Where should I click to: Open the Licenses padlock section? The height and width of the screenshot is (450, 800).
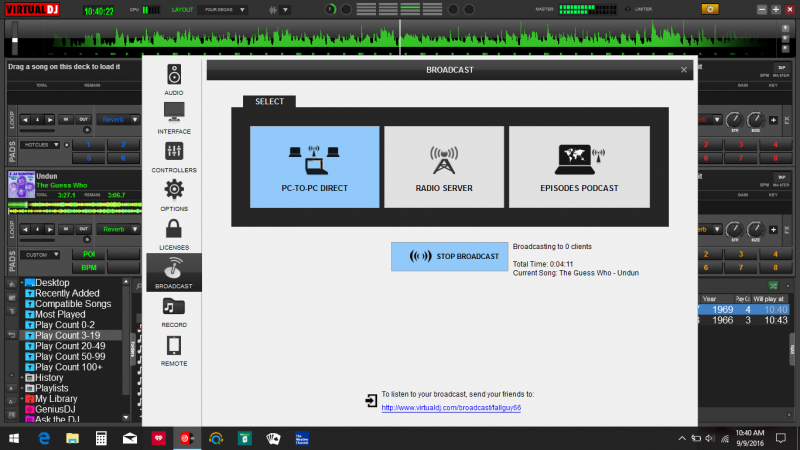pyautogui.click(x=173, y=233)
